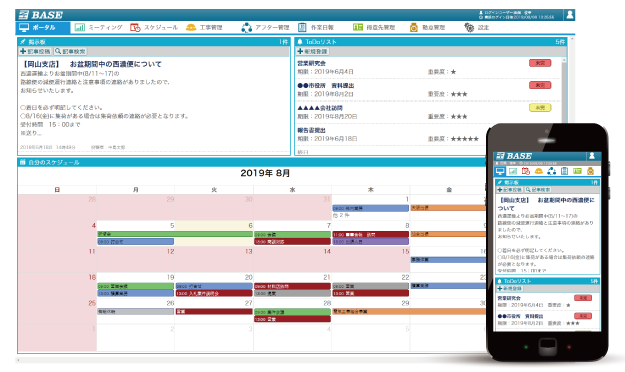
Task: Tap the yellow helmet icon on the phone
Action: pos(539,171)
